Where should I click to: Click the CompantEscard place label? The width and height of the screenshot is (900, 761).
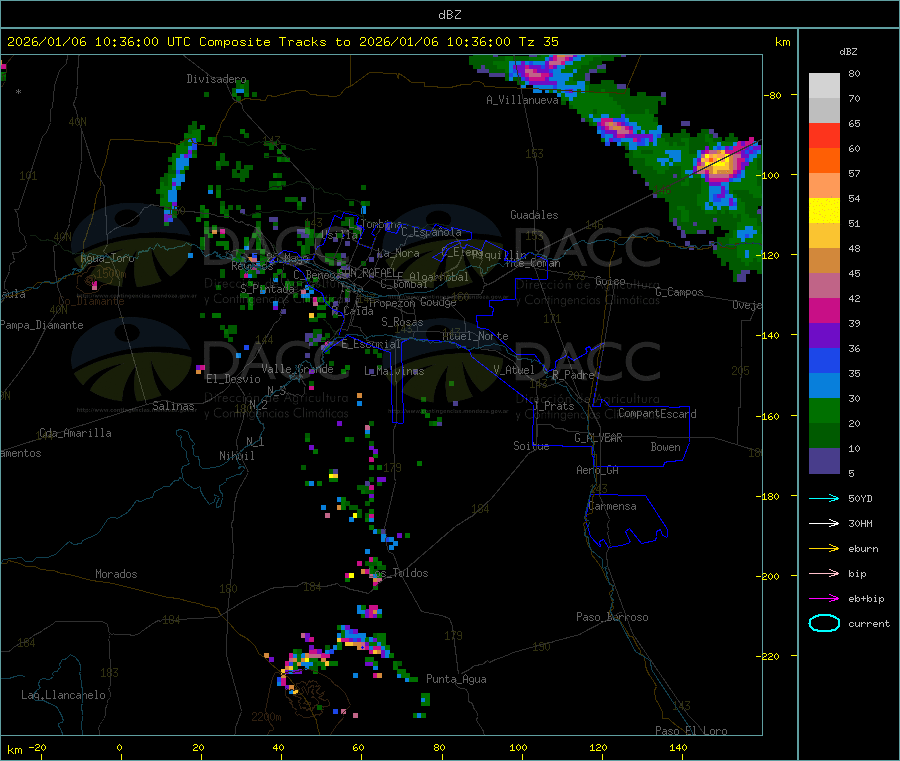(657, 413)
